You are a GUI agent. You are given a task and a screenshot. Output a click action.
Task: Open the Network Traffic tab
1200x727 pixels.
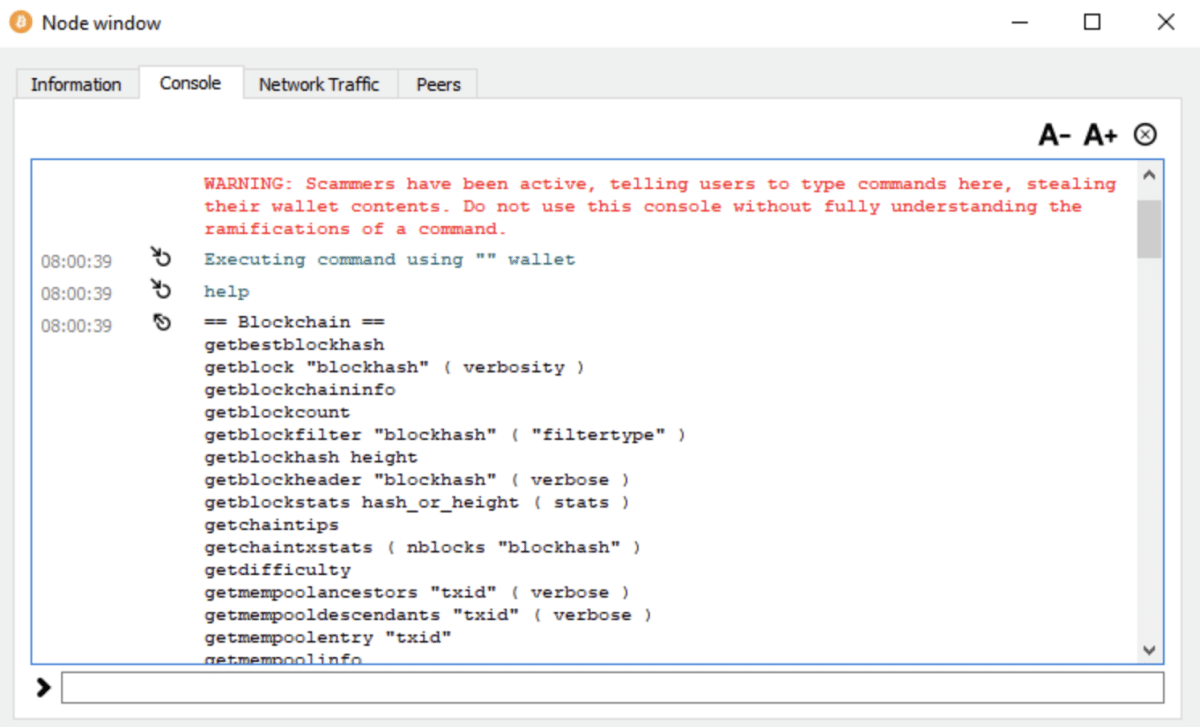[319, 85]
